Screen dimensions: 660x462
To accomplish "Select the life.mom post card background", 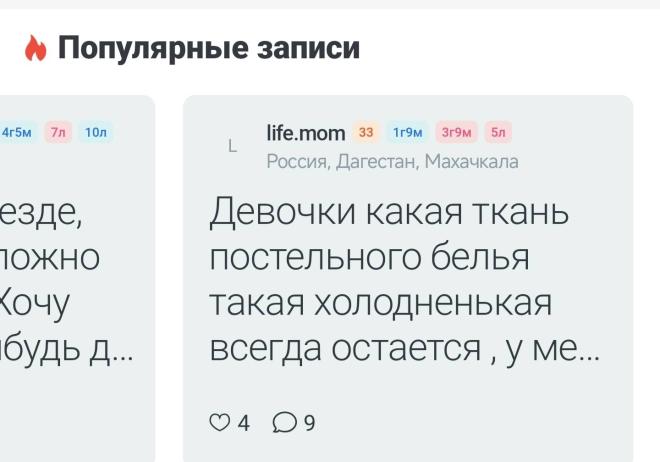I will coord(408,279).
